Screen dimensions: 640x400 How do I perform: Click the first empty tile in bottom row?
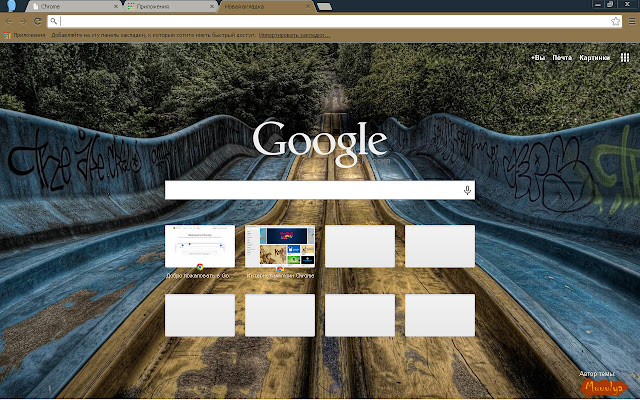tap(200, 315)
